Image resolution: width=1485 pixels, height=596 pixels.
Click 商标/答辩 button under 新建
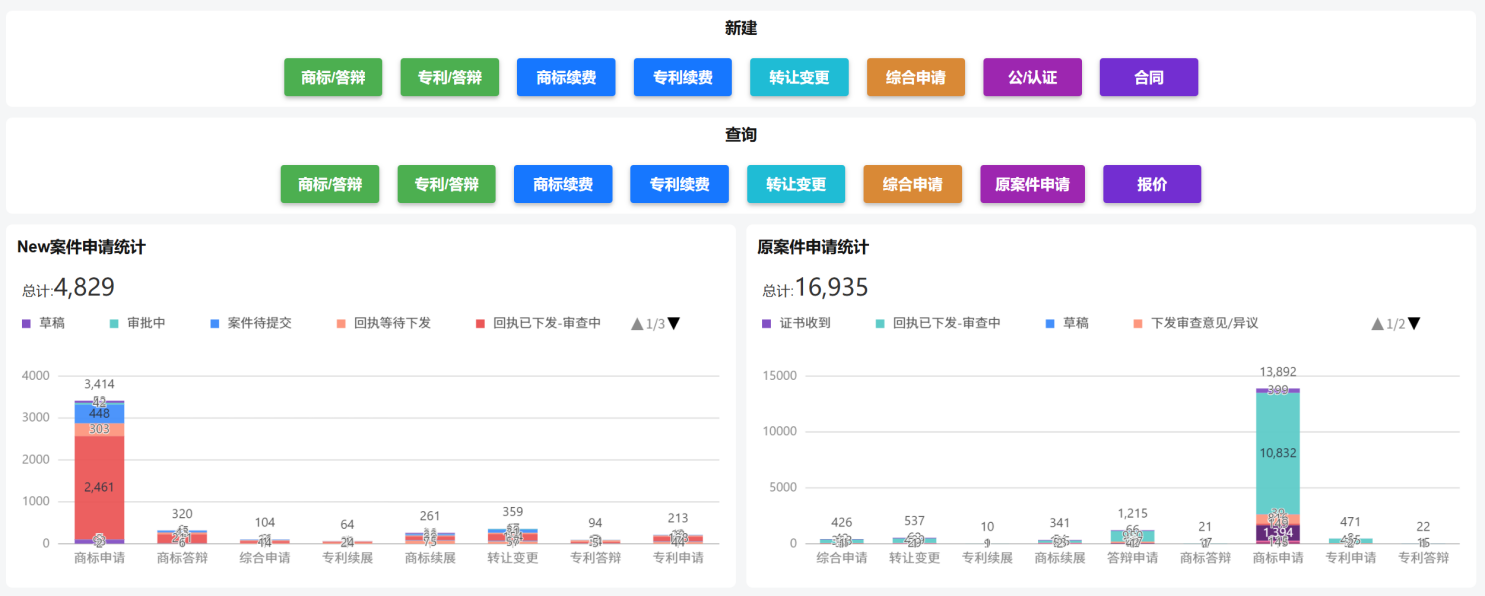tap(333, 77)
